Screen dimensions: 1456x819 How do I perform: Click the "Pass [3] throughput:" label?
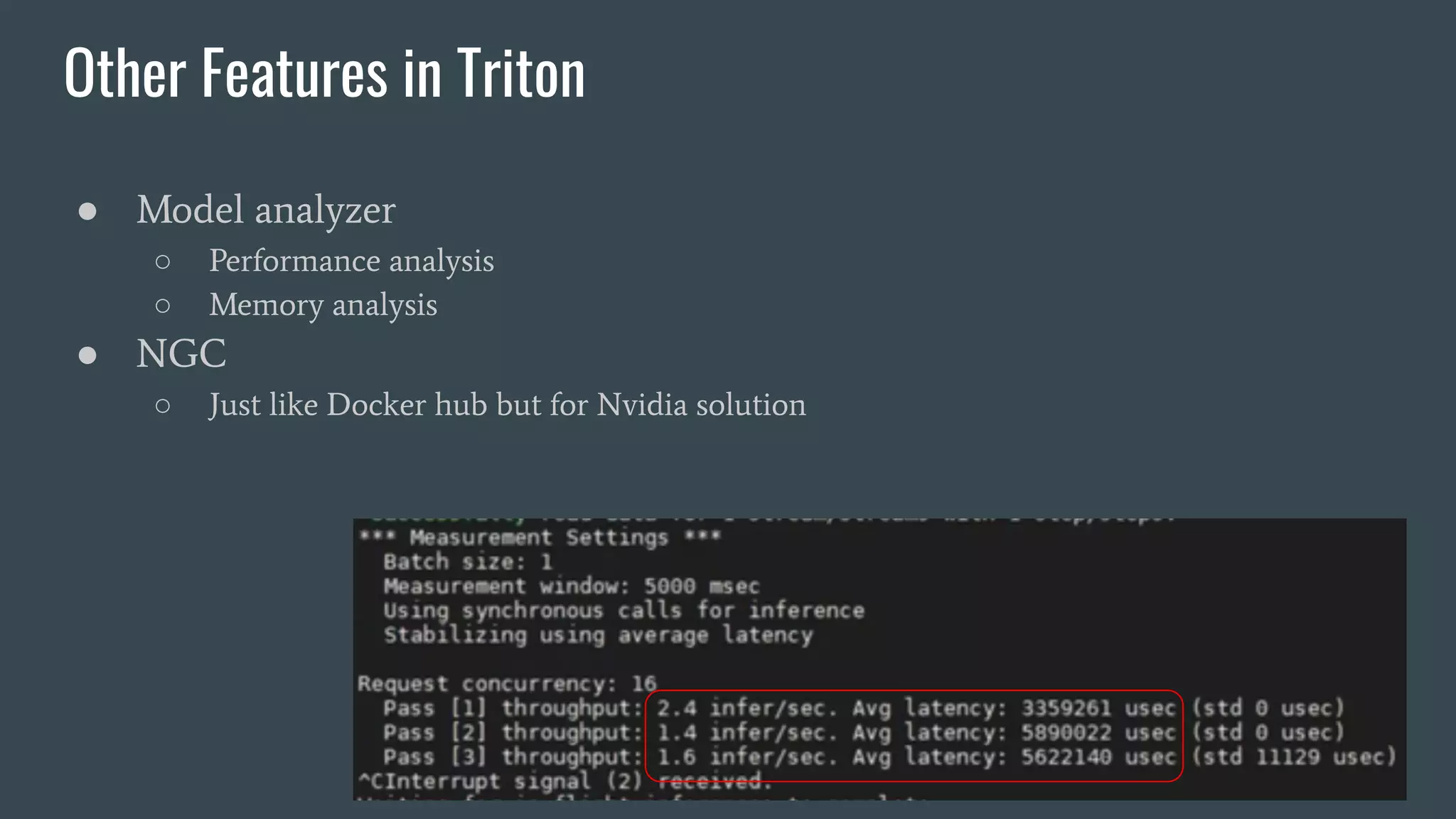coord(513,757)
